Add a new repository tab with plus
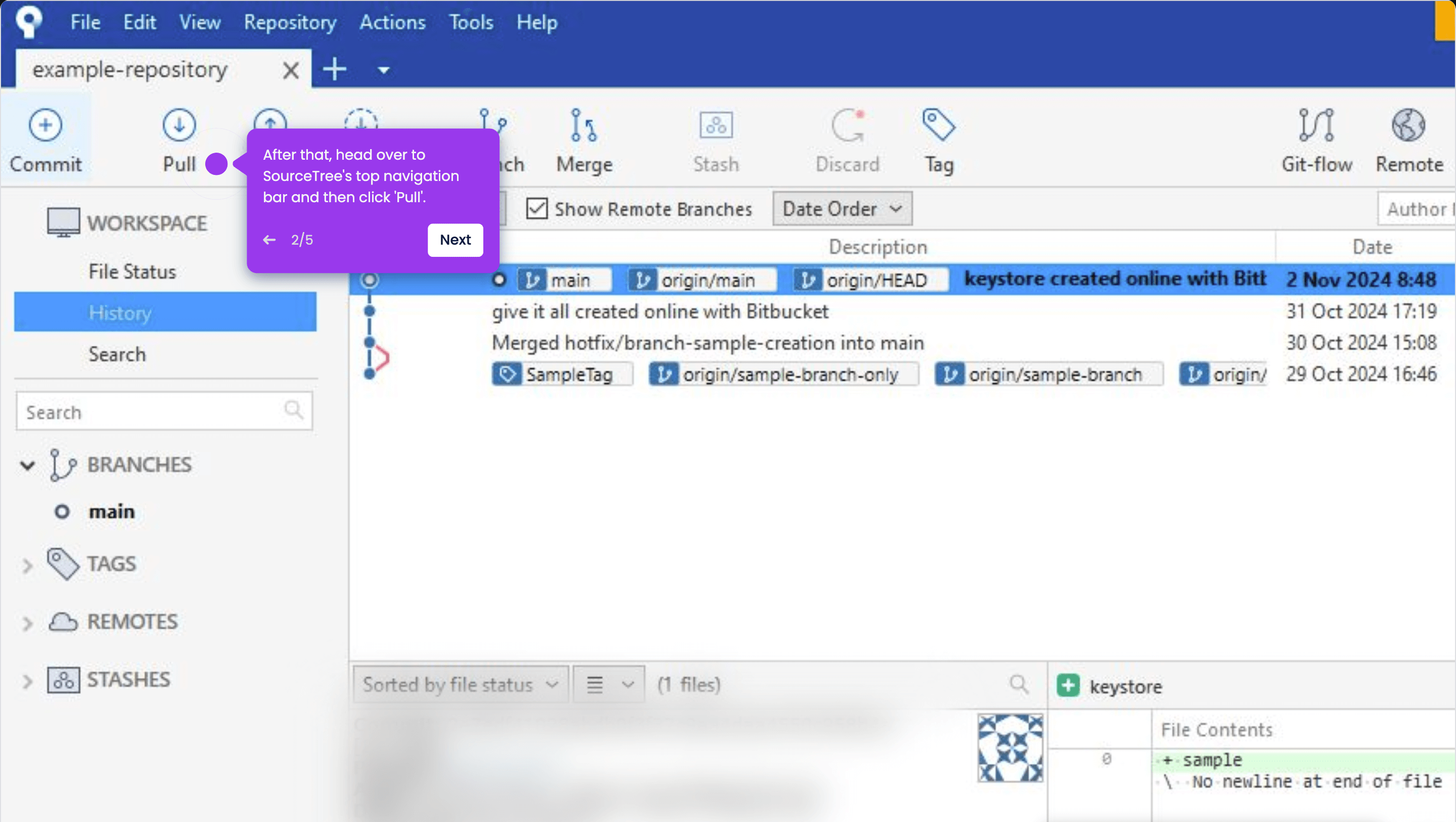 click(x=335, y=70)
